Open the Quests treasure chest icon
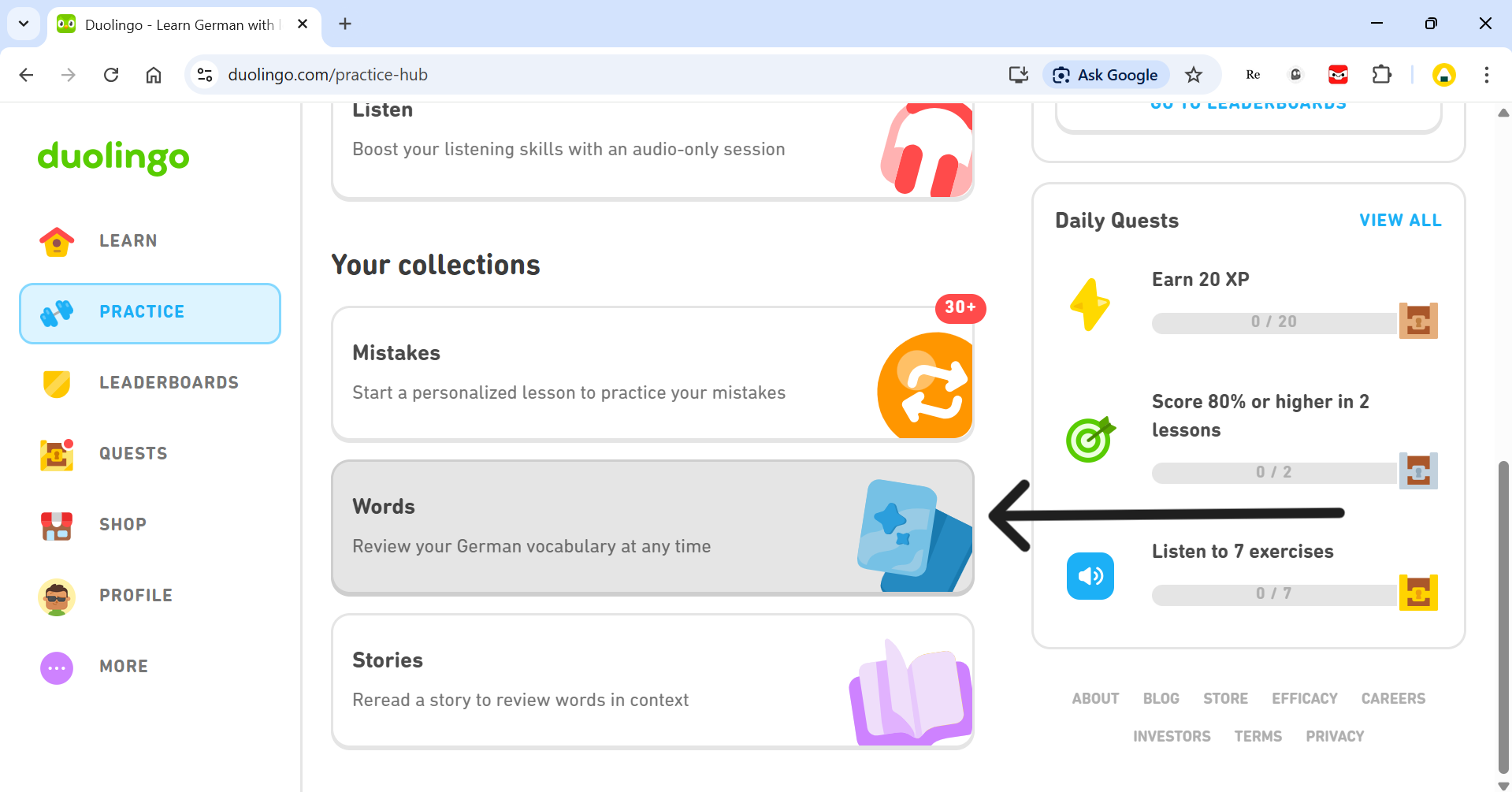This screenshot has height=792, width=1512. coord(57,454)
